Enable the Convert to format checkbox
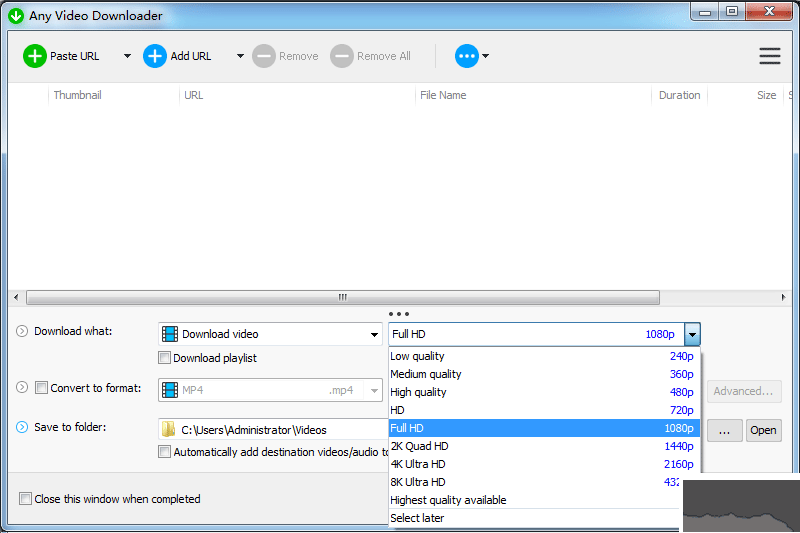The height and width of the screenshot is (533, 800). 41,388
